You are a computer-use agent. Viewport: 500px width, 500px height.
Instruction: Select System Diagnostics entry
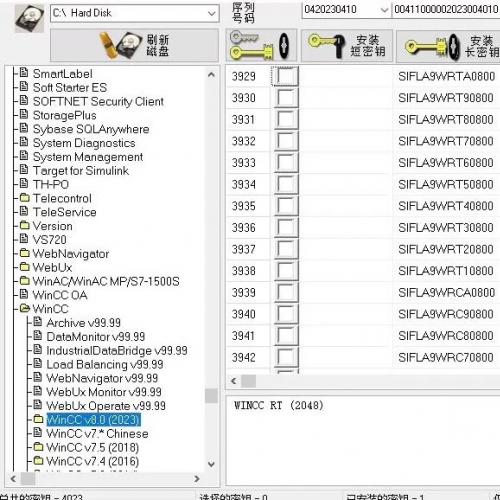click(x=84, y=143)
